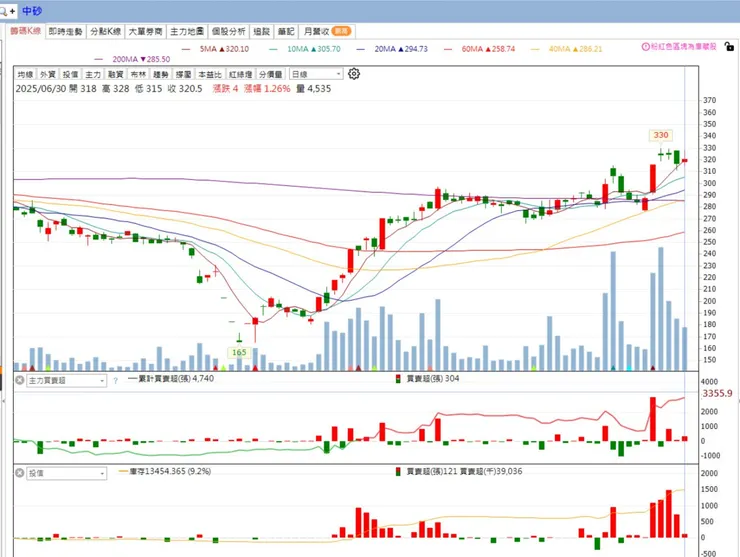Open the 筆記 tab

[286, 31]
